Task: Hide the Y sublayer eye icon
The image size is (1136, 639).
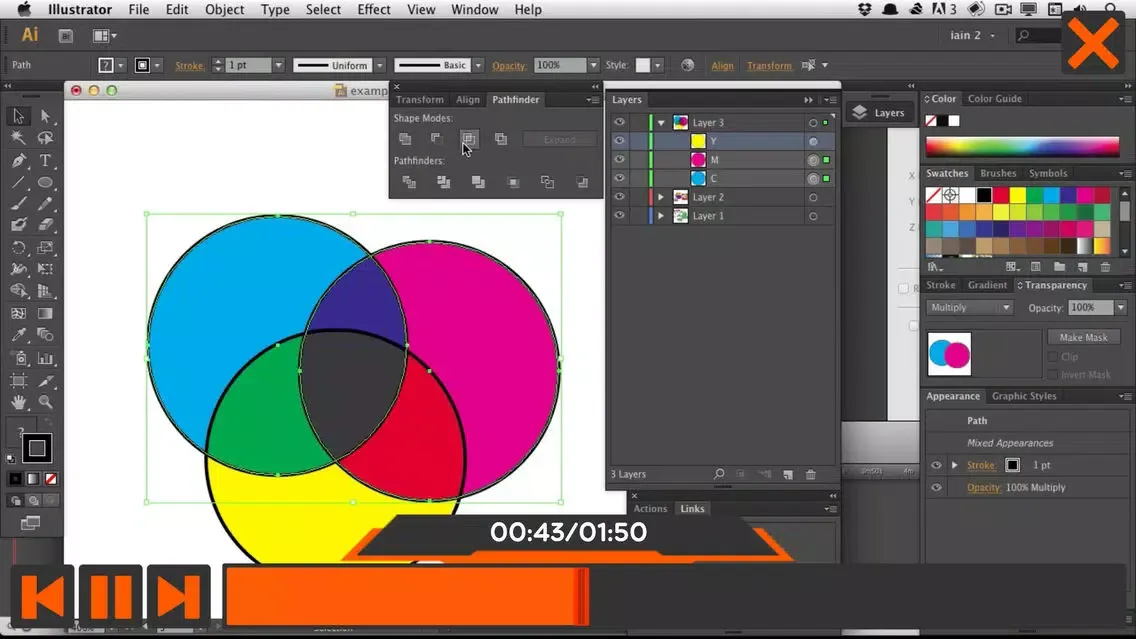Action: [619, 141]
